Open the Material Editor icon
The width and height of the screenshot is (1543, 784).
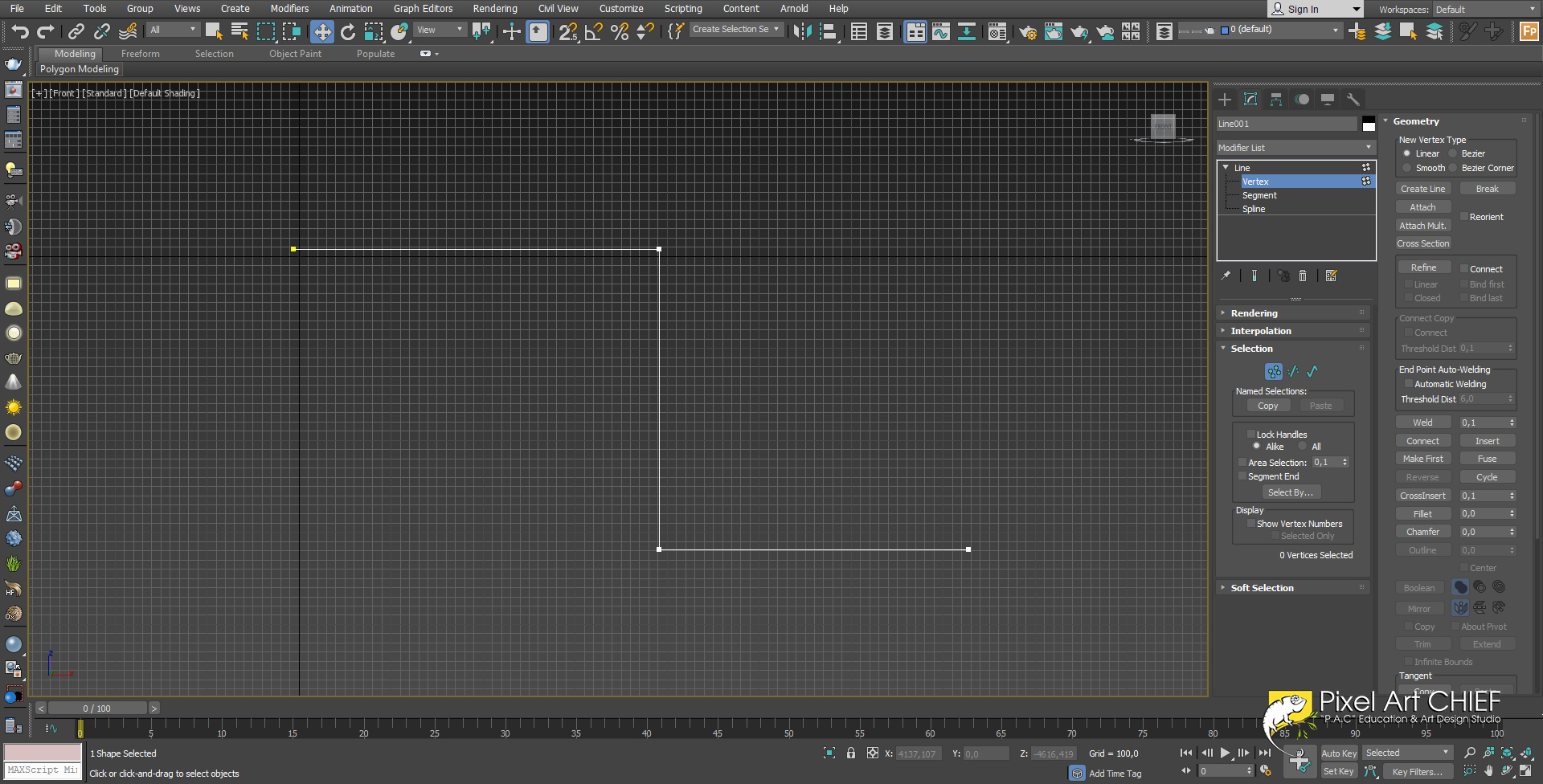(997, 31)
